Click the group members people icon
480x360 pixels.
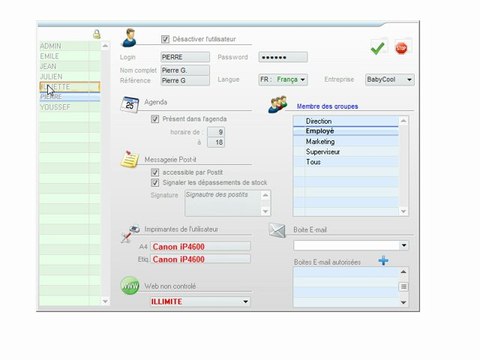click(278, 104)
